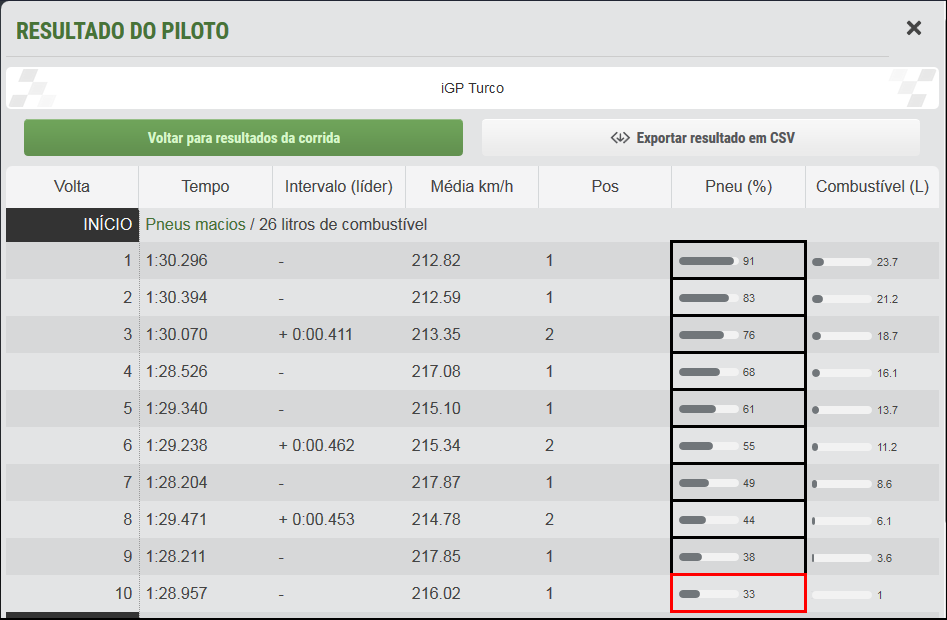Click lap time 1:28.957
The height and width of the screenshot is (620, 947).
pyautogui.click(x=176, y=593)
